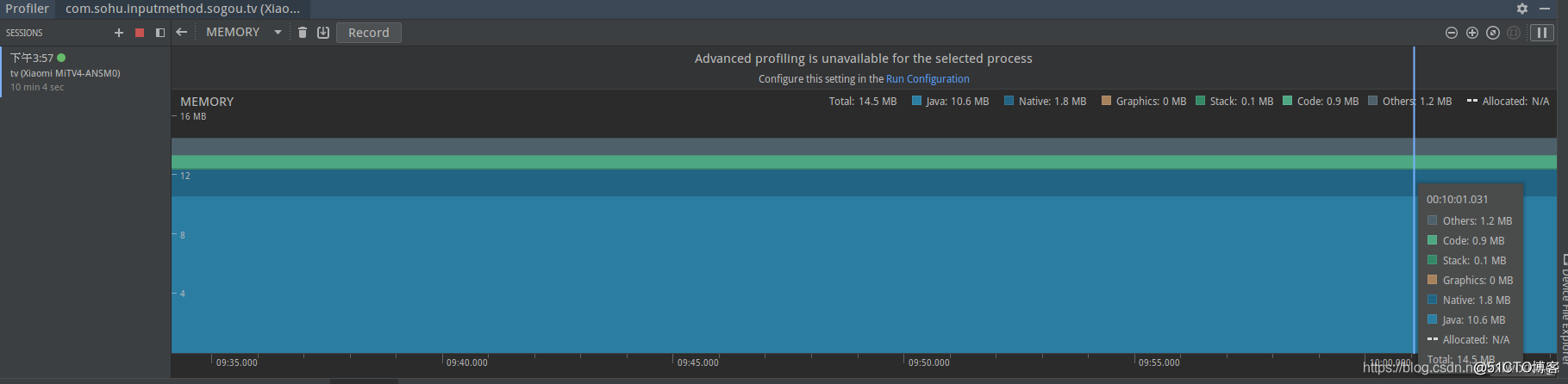Select the 下午3:57 Xiaomi MiTV4 session

[85, 71]
